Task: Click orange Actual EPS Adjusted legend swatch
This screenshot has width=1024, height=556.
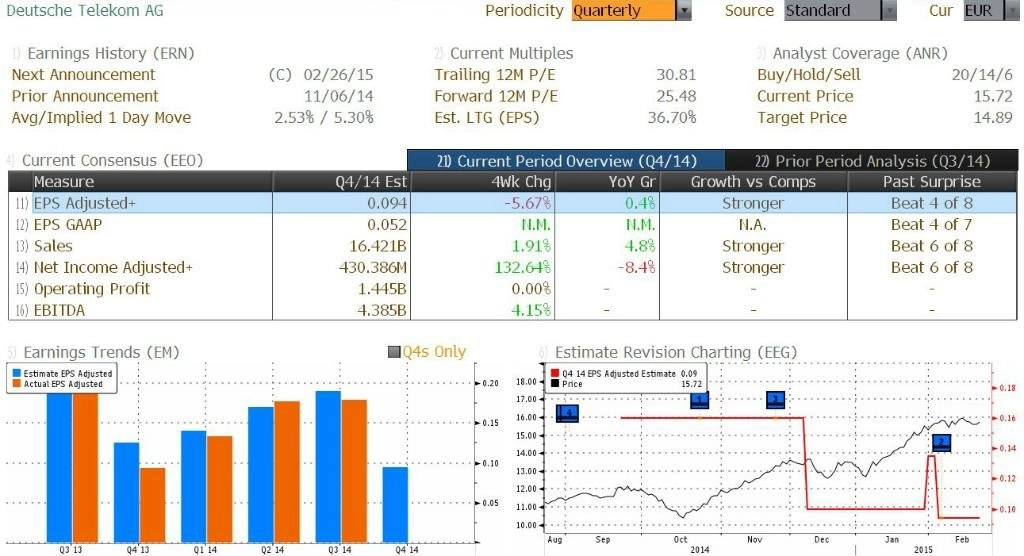Action: pos(16,384)
